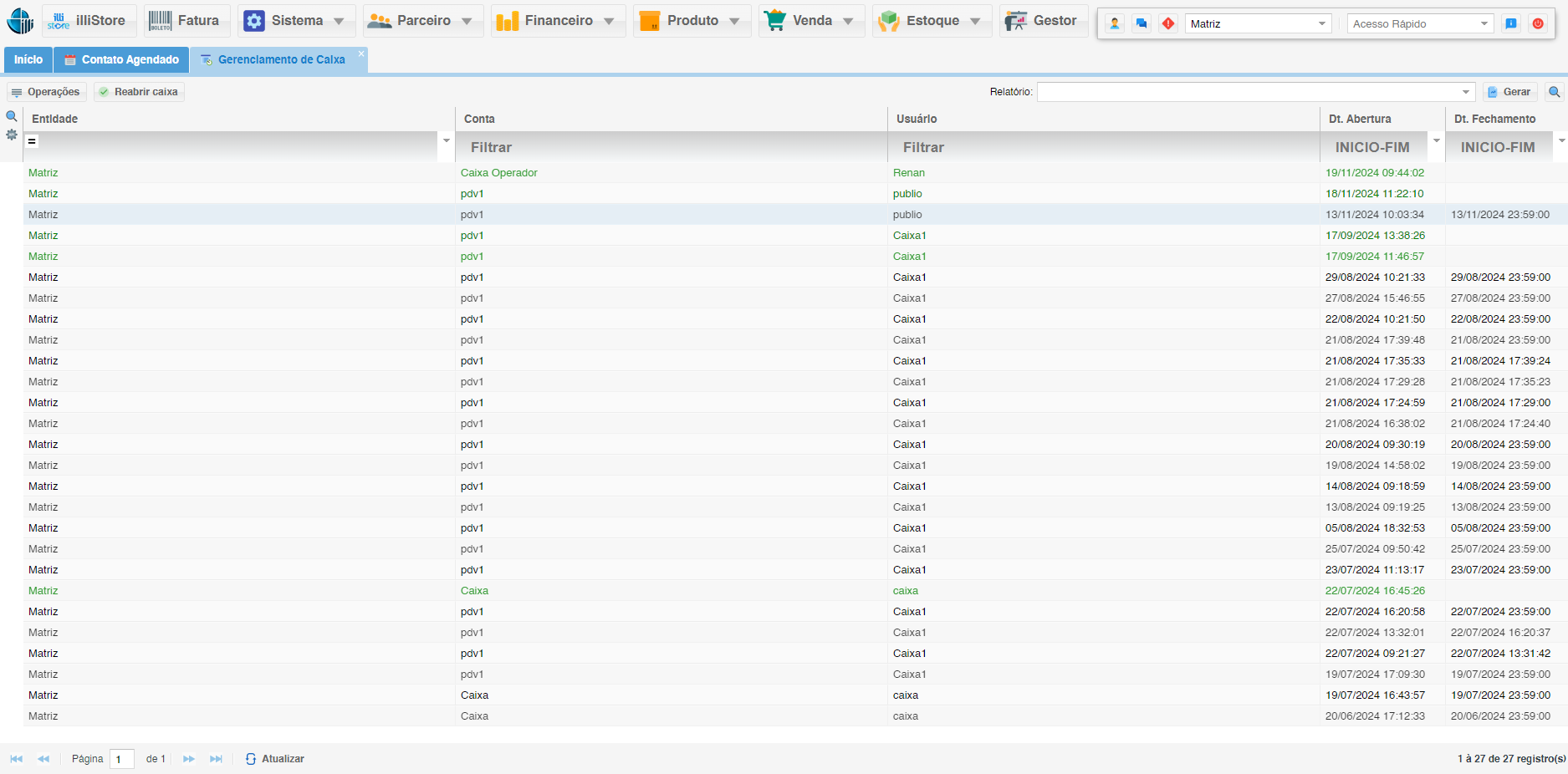1568x774 pixels.
Task: Open the Financeiro menu
Action: (558, 21)
